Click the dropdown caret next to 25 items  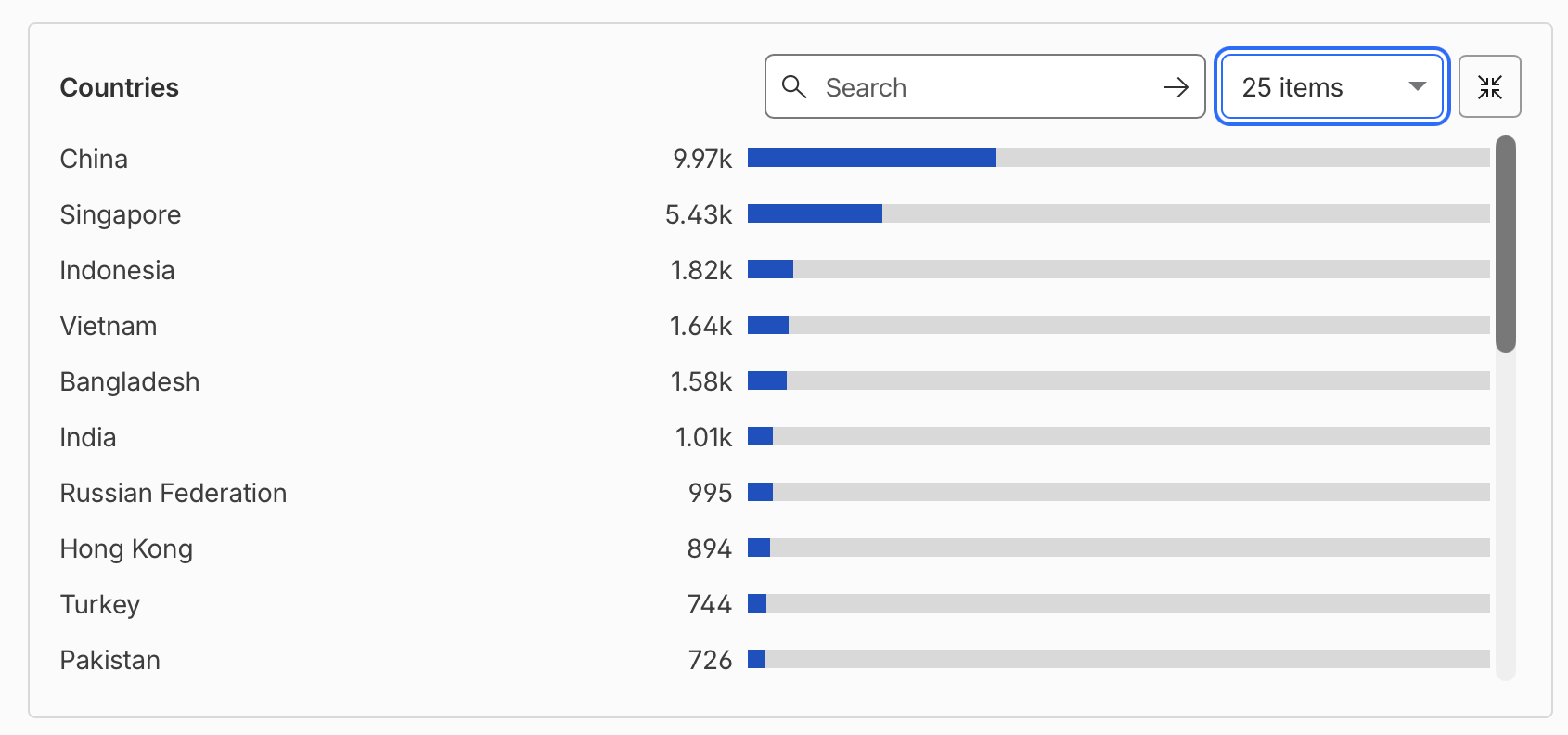[x=1417, y=86]
